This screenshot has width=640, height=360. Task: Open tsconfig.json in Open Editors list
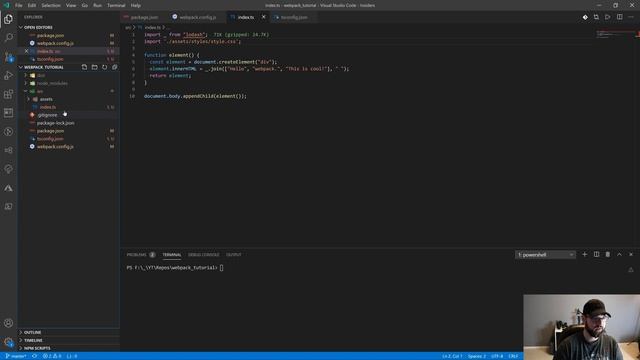point(50,59)
